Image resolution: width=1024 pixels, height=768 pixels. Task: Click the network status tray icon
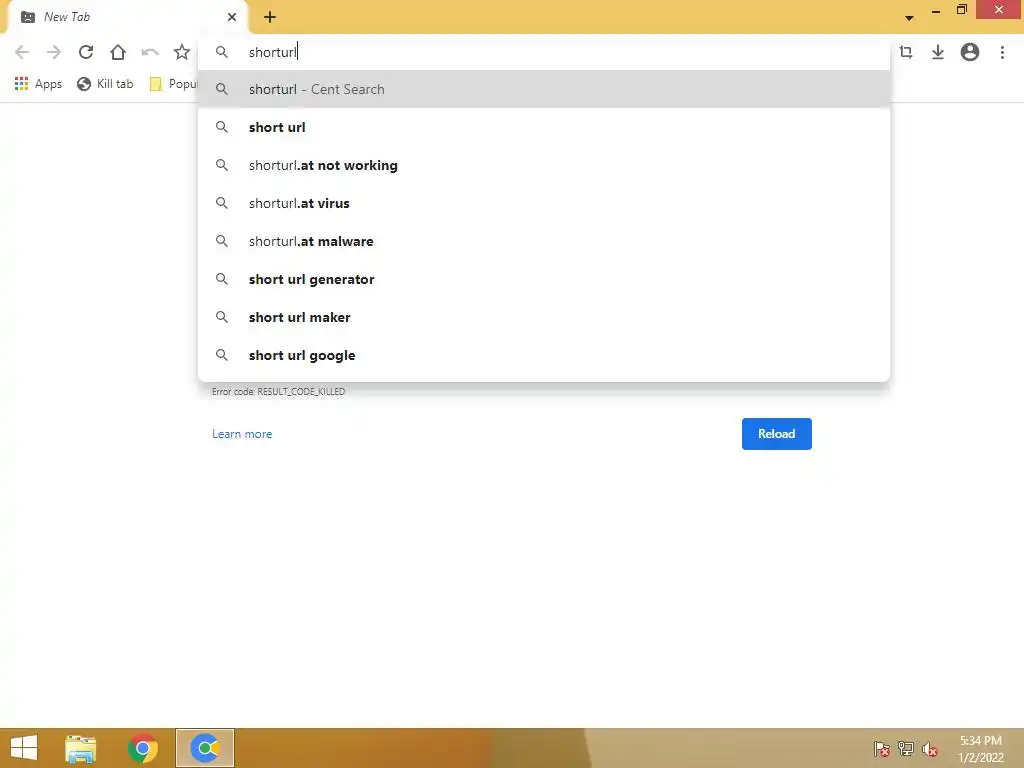click(x=906, y=749)
